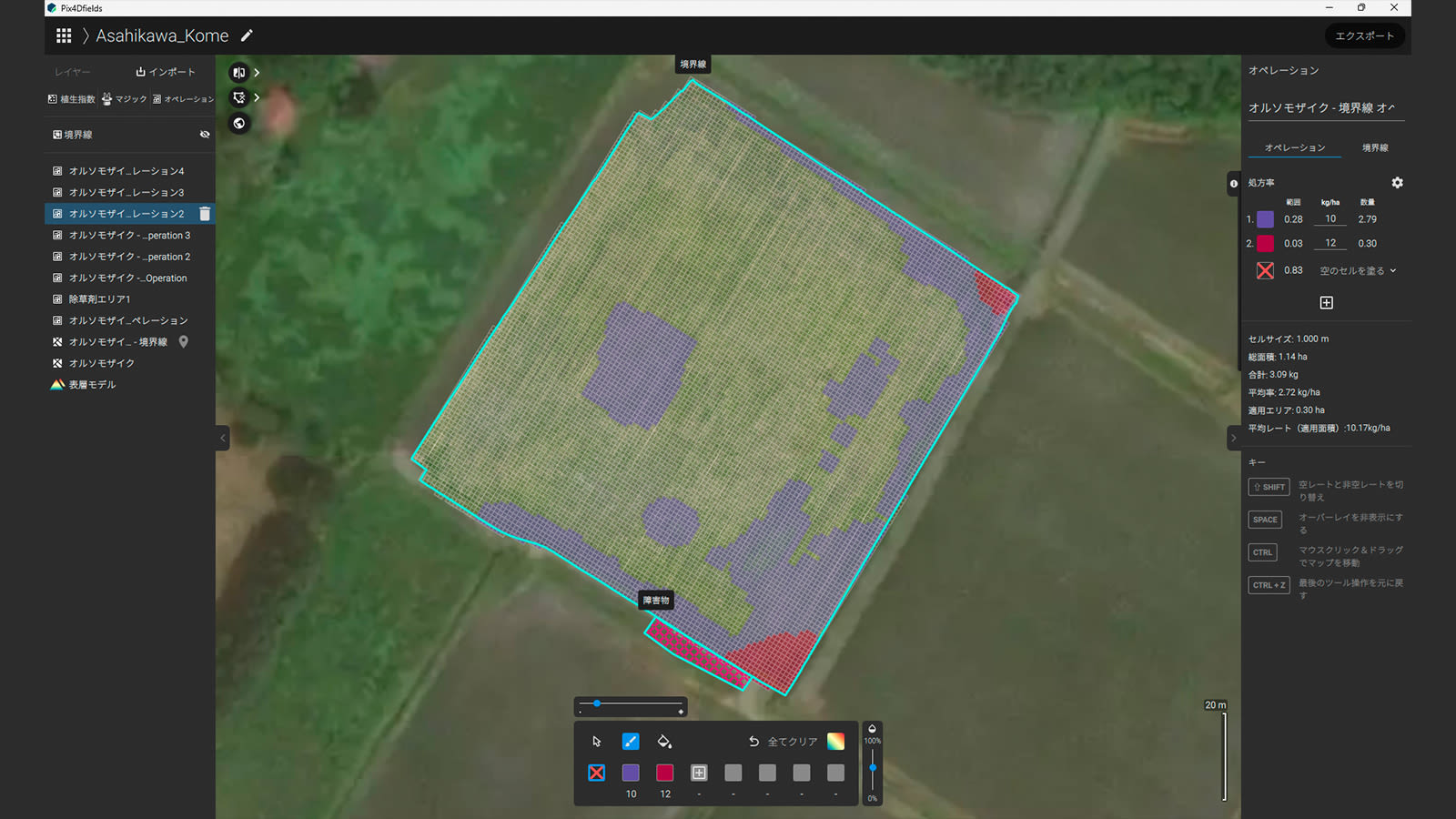Switch to the cursor selection tool
1456x819 pixels.
coord(596,742)
